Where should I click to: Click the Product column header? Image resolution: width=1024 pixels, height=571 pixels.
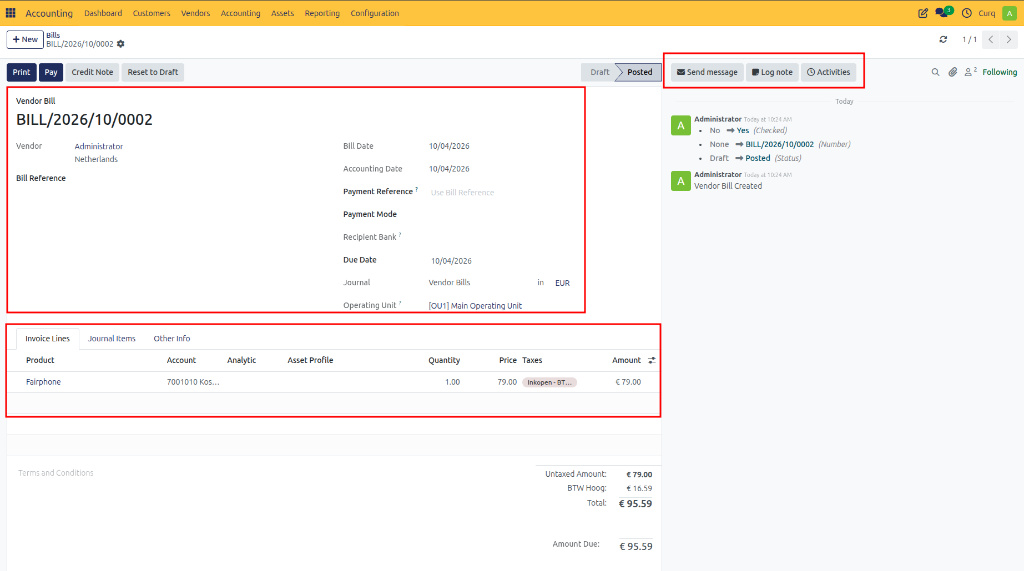(x=40, y=360)
